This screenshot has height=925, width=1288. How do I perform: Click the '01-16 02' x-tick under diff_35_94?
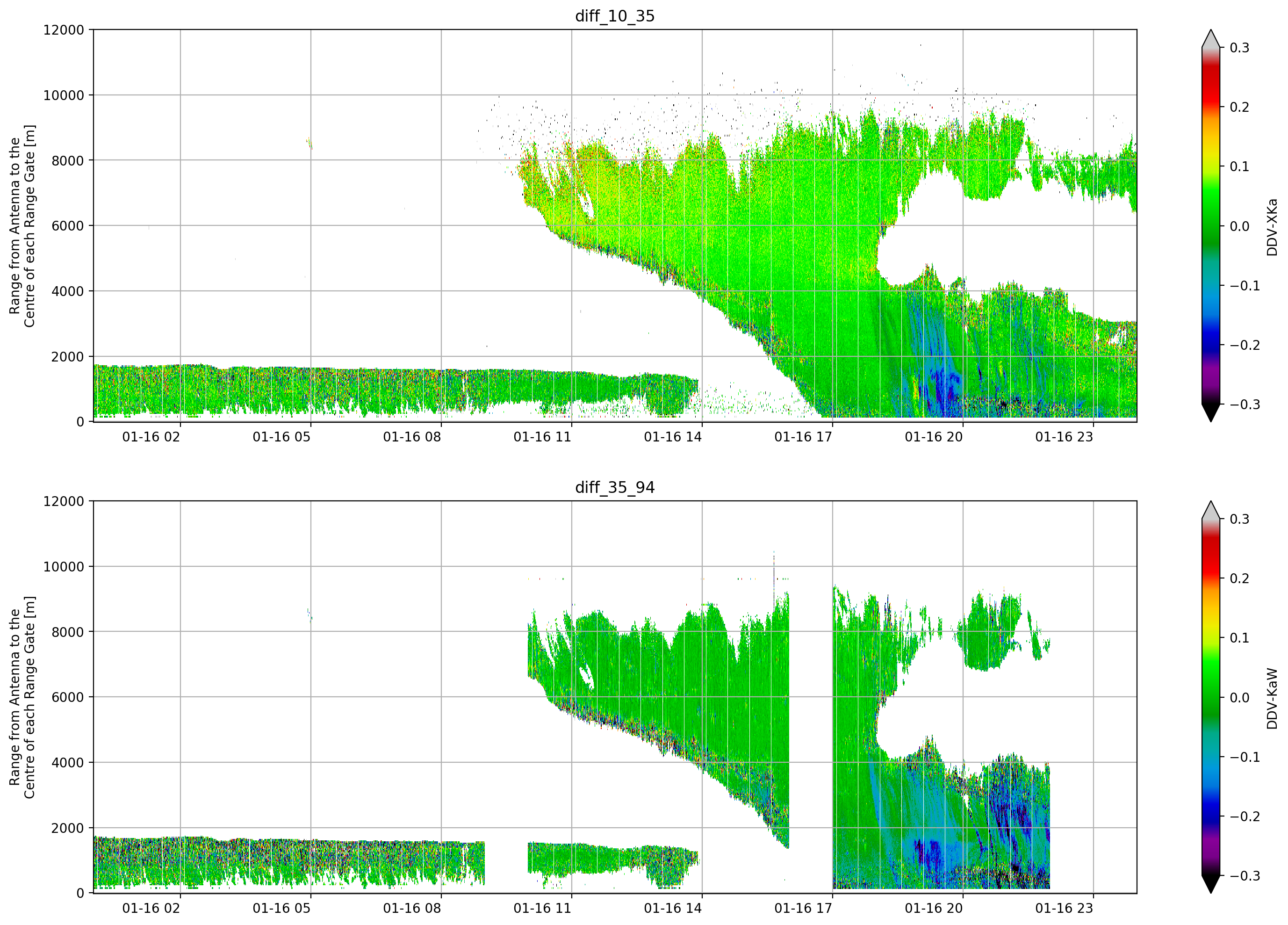pyautogui.click(x=151, y=909)
